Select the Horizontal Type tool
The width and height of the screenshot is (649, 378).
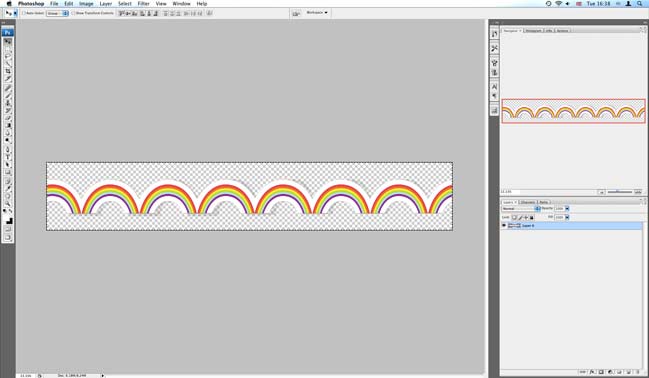click(x=8, y=156)
